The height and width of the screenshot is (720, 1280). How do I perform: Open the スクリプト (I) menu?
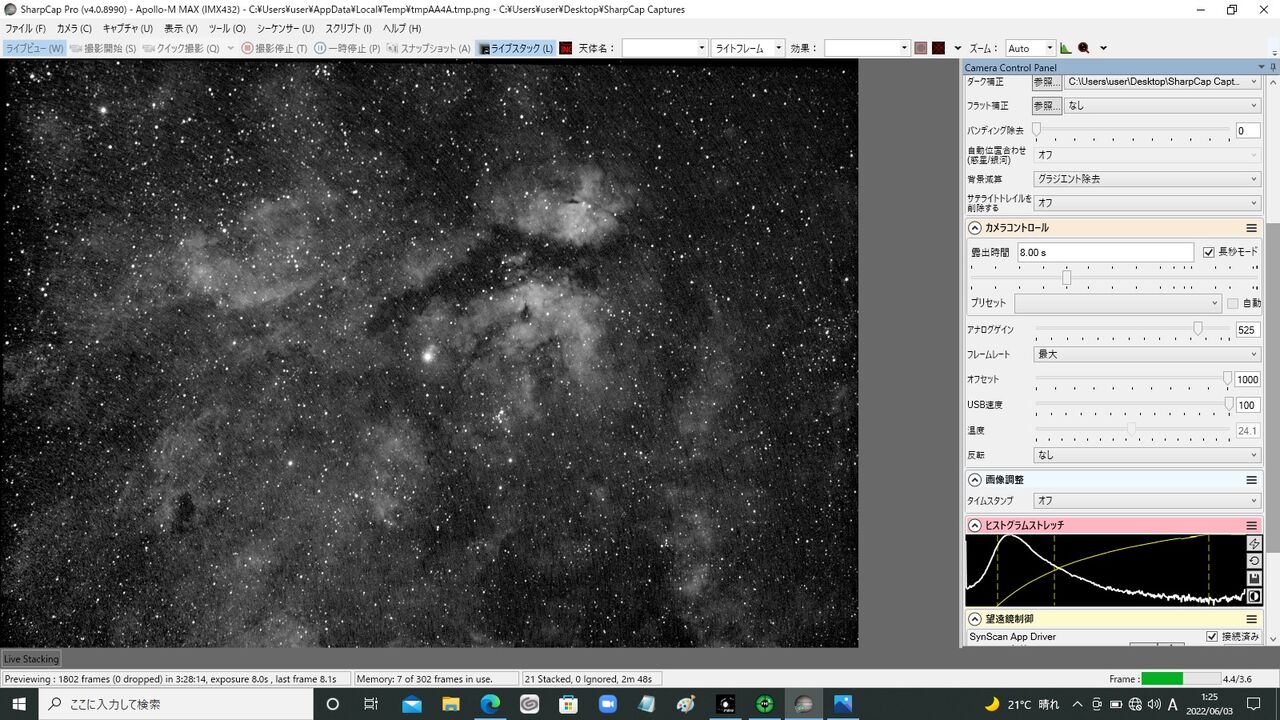pyautogui.click(x=349, y=29)
